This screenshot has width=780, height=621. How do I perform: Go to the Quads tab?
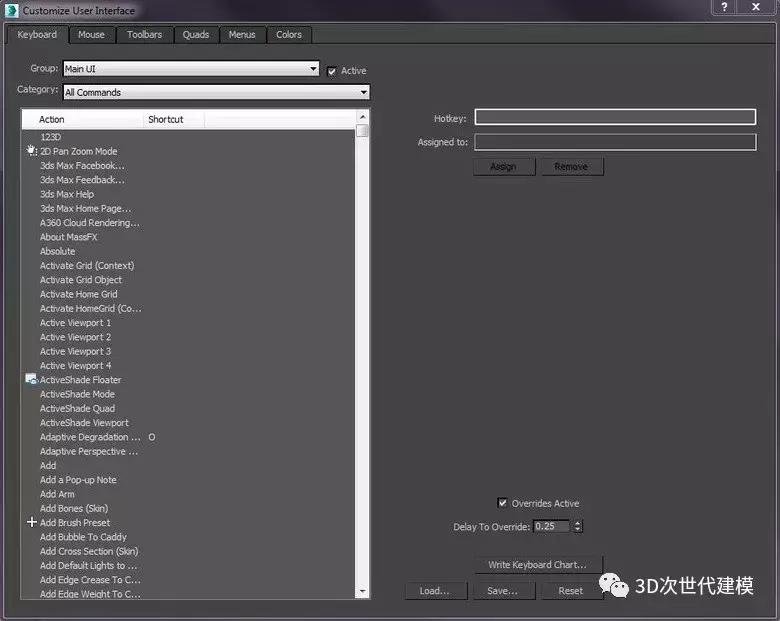(196, 35)
